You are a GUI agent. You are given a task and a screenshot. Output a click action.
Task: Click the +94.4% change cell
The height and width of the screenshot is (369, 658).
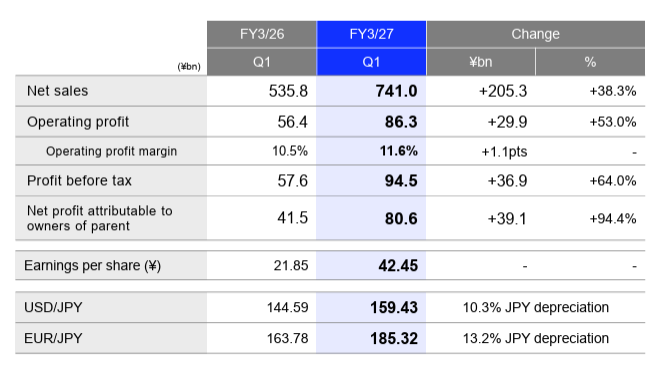(613, 219)
